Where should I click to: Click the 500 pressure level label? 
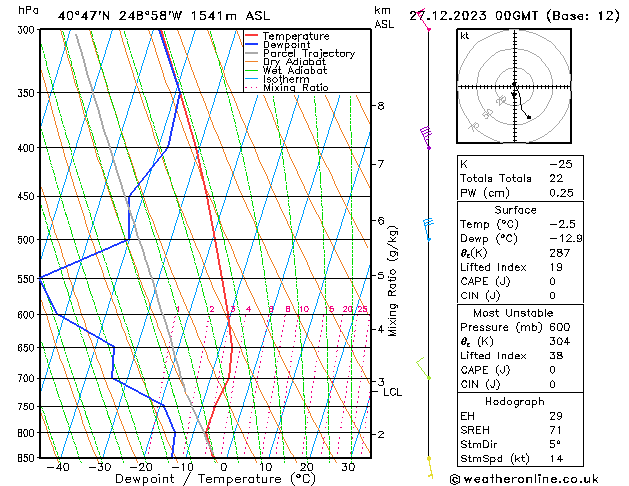coord(28,240)
